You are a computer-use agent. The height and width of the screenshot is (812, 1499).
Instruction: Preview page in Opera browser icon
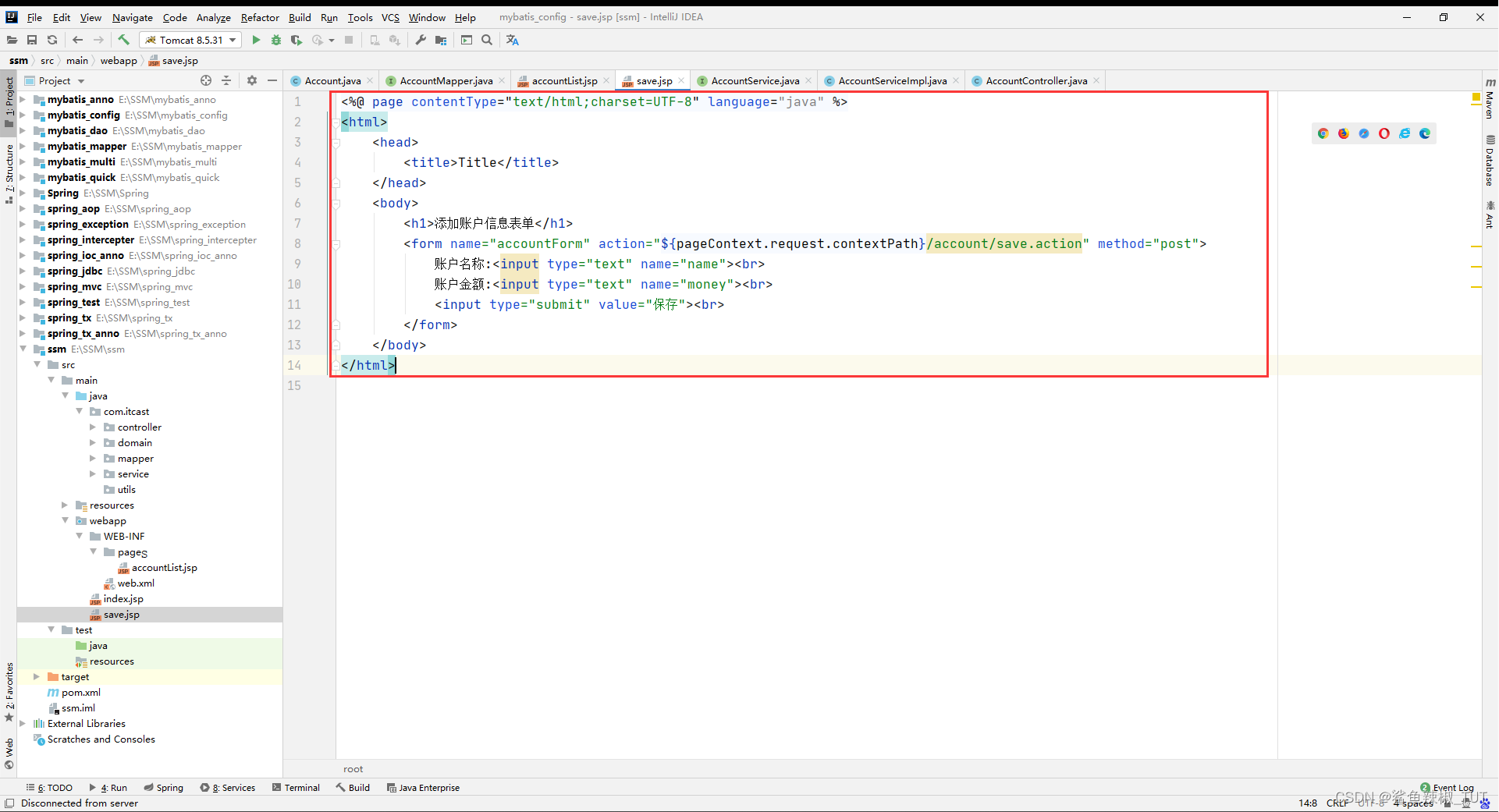tap(1384, 133)
